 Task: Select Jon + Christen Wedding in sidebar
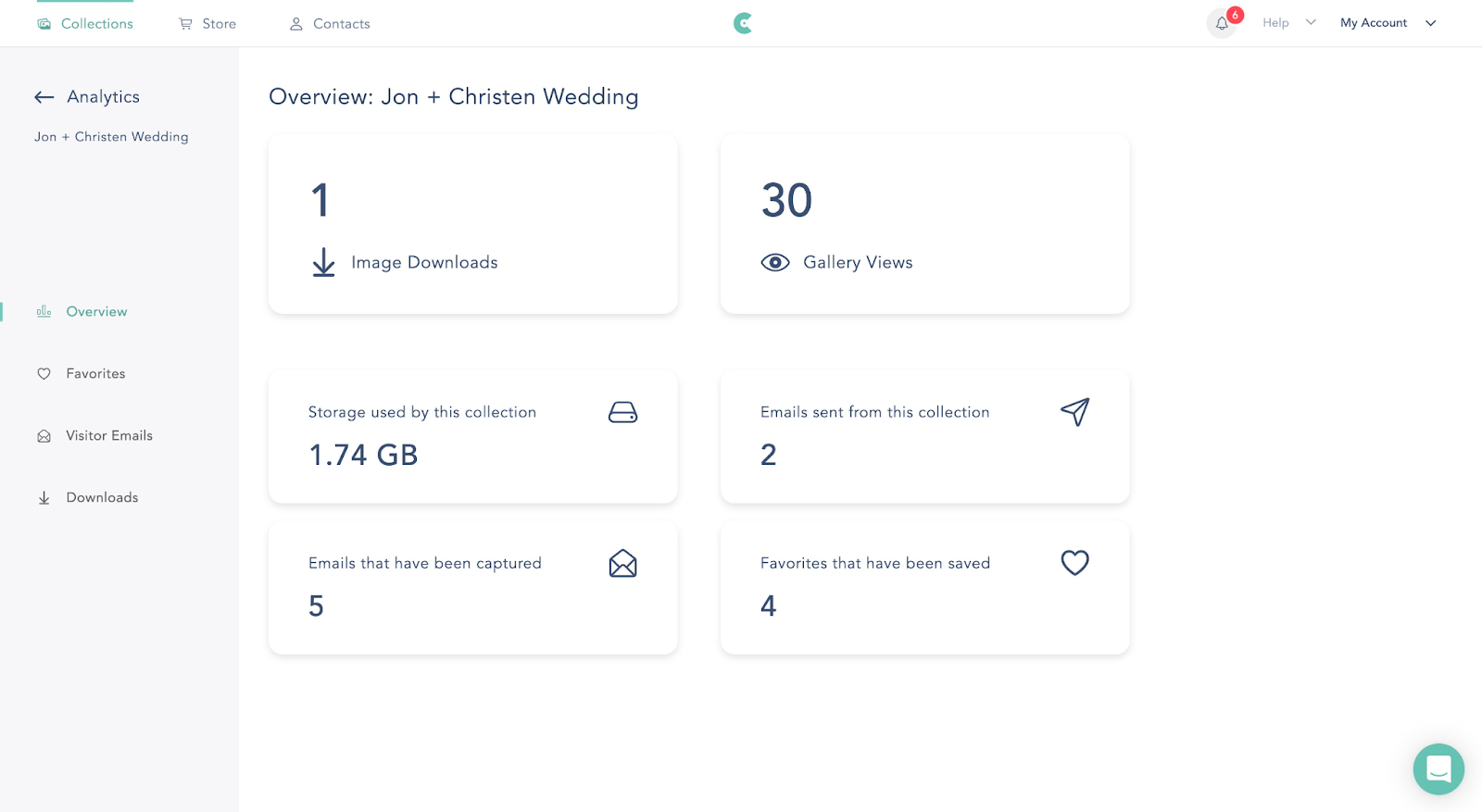[111, 137]
